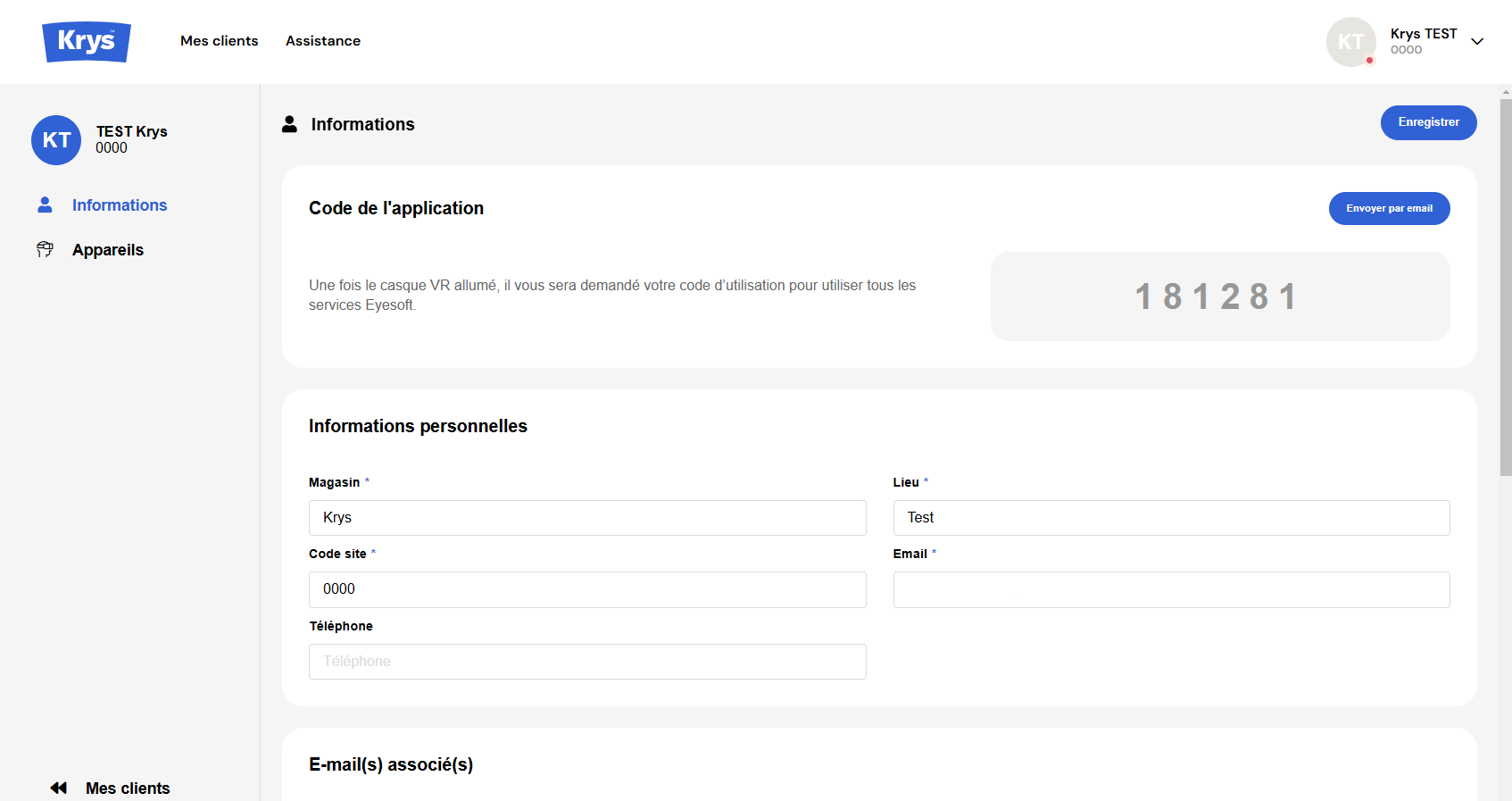Screen dimensions: 1512x801
Task: Open the KT user avatar in header
Action: pyautogui.click(x=1351, y=42)
